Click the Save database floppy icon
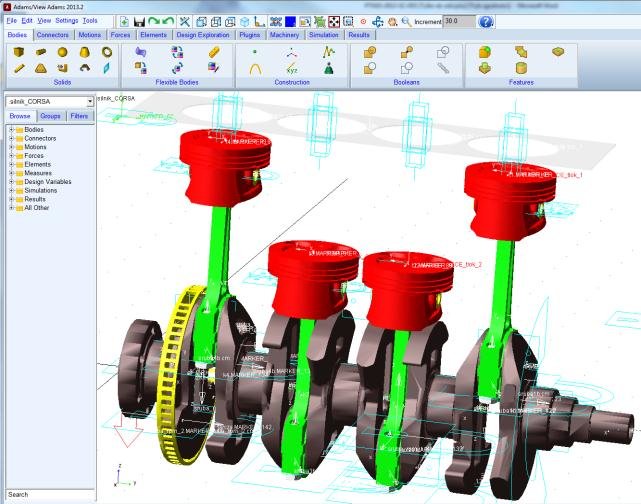641x504 pixels. click(139, 22)
